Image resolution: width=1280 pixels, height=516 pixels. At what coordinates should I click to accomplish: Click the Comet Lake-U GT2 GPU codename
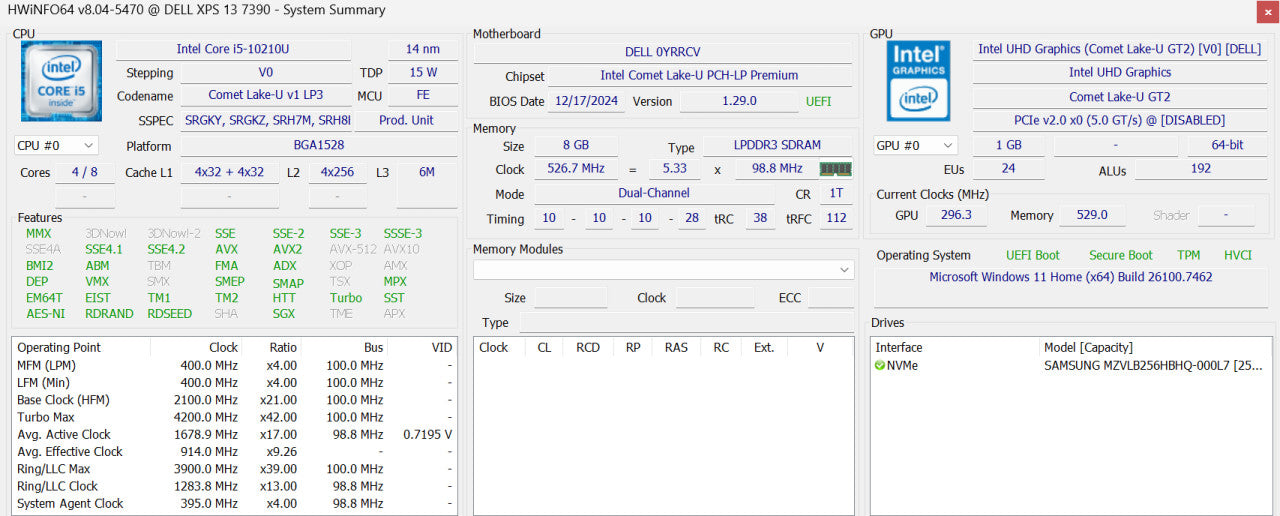pyautogui.click(x=1119, y=97)
